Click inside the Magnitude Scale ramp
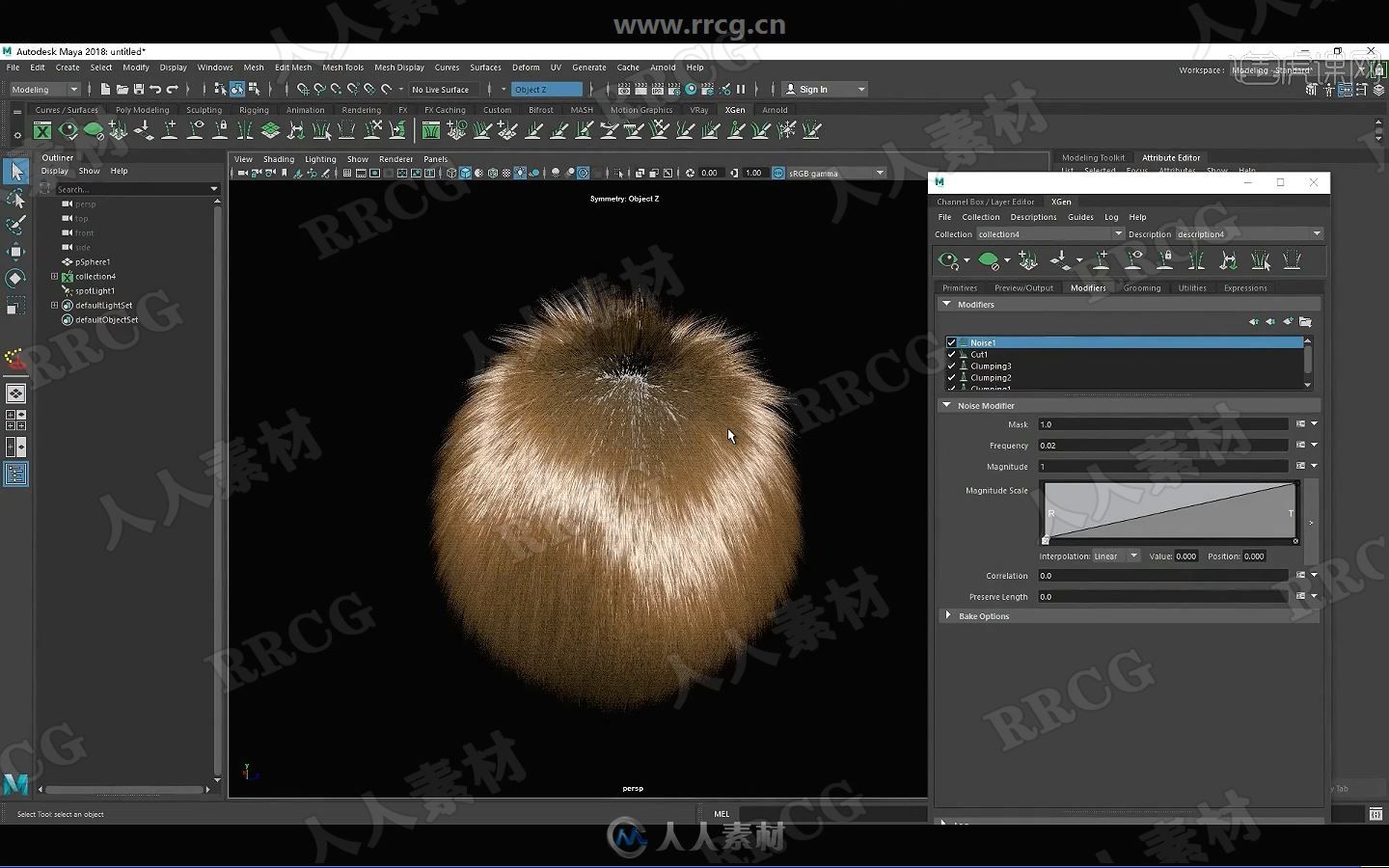This screenshot has width=1389, height=868. (x=1170, y=511)
